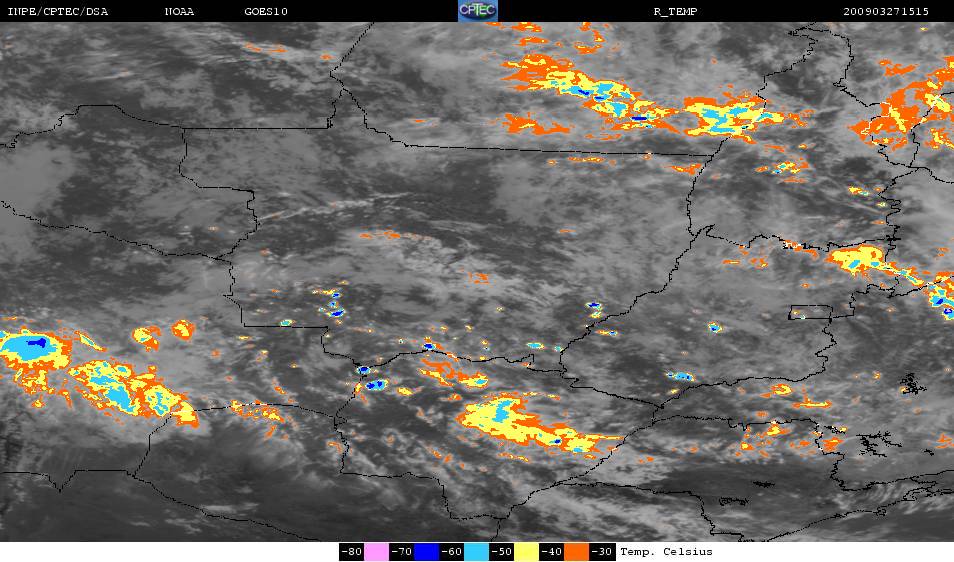Click the 200903271515 timestamp
This screenshot has width=954, height=562.
point(886,12)
